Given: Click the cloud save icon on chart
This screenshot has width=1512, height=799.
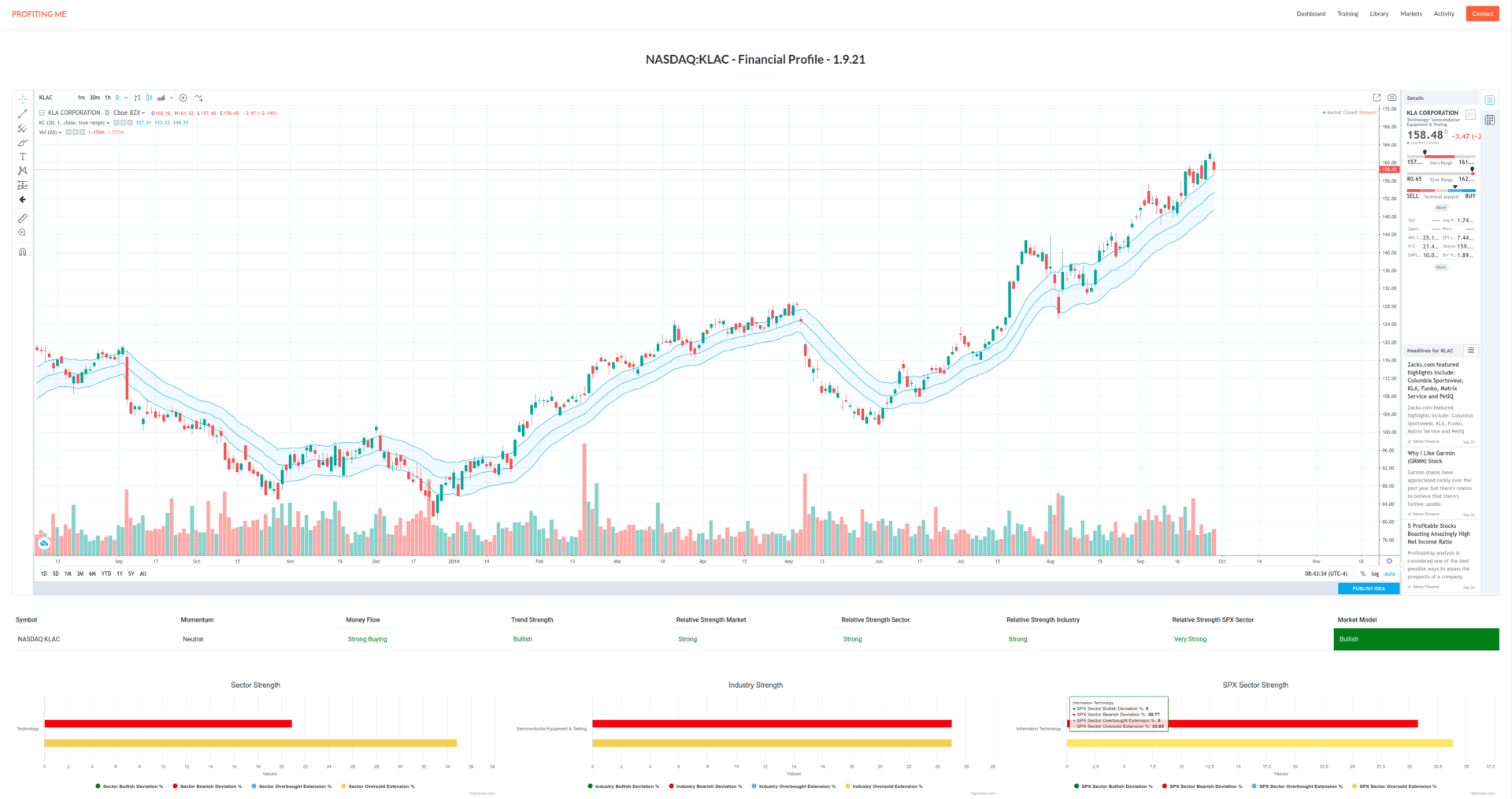Looking at the screenshot, I should click(x=44, y=544).
